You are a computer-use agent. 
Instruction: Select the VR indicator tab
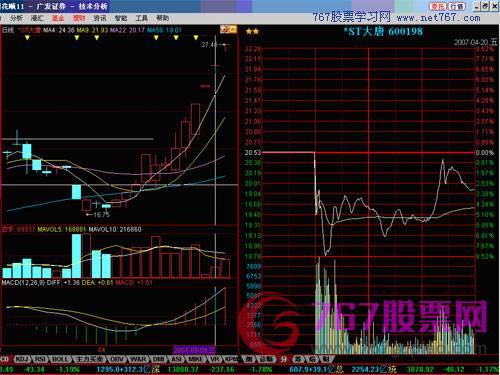click(x=215, y=359)
